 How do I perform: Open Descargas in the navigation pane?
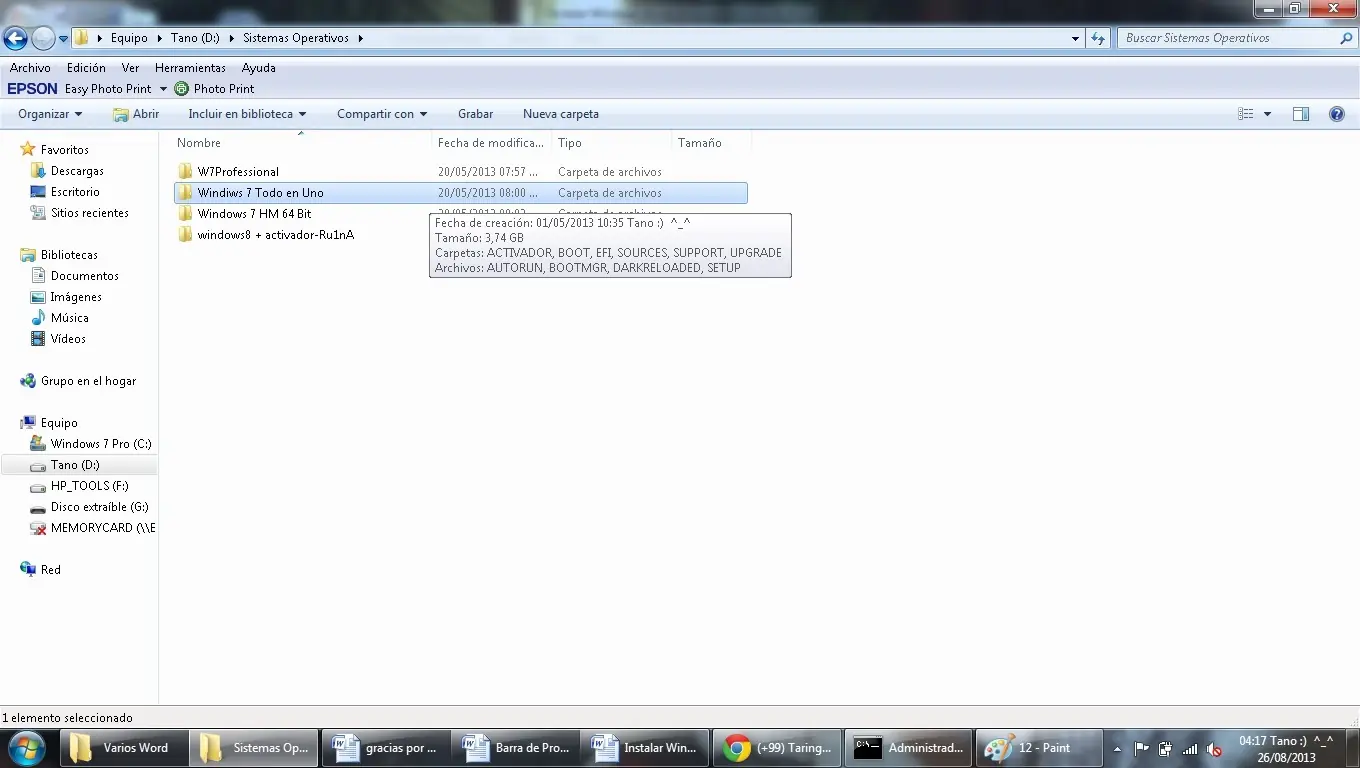click(x=77, y=171)
